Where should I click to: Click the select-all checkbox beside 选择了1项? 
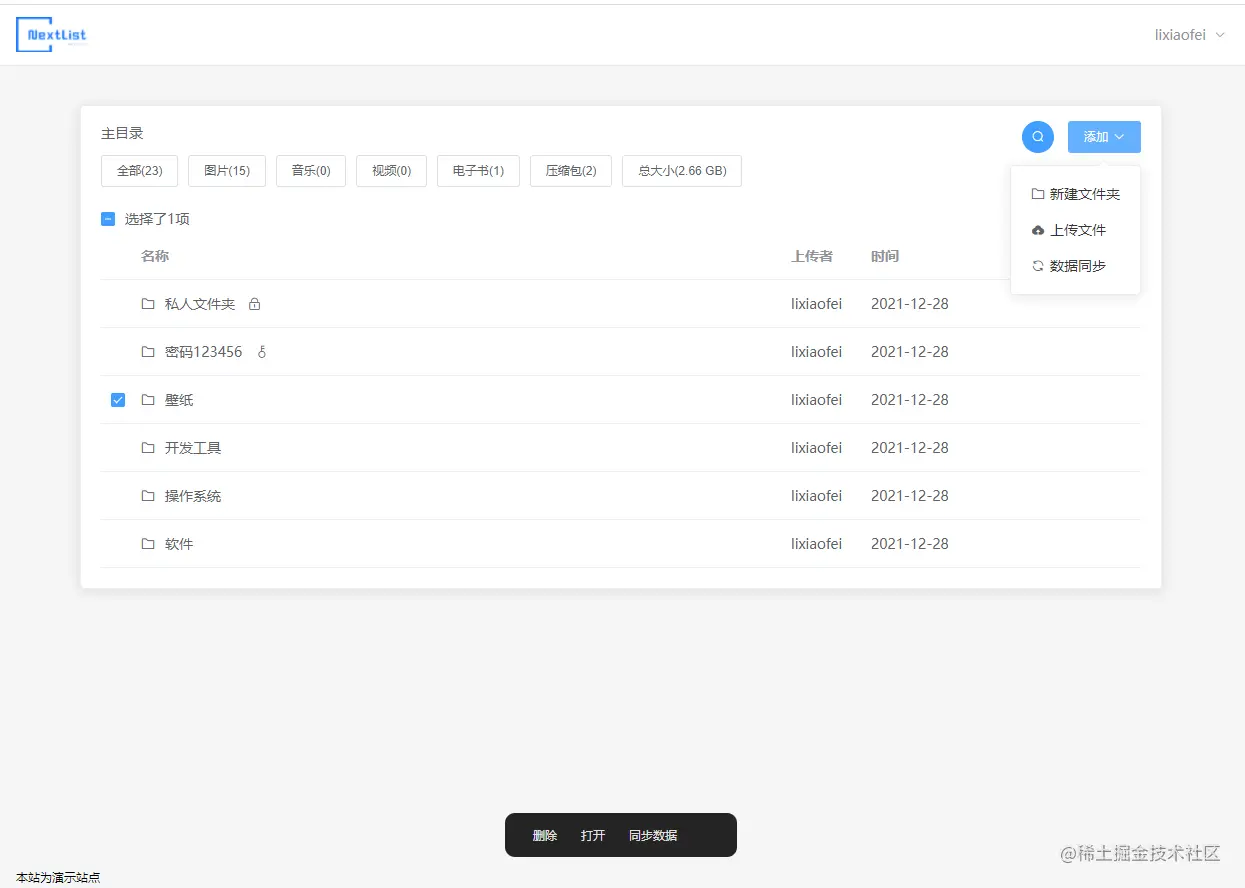coord(108,218)
